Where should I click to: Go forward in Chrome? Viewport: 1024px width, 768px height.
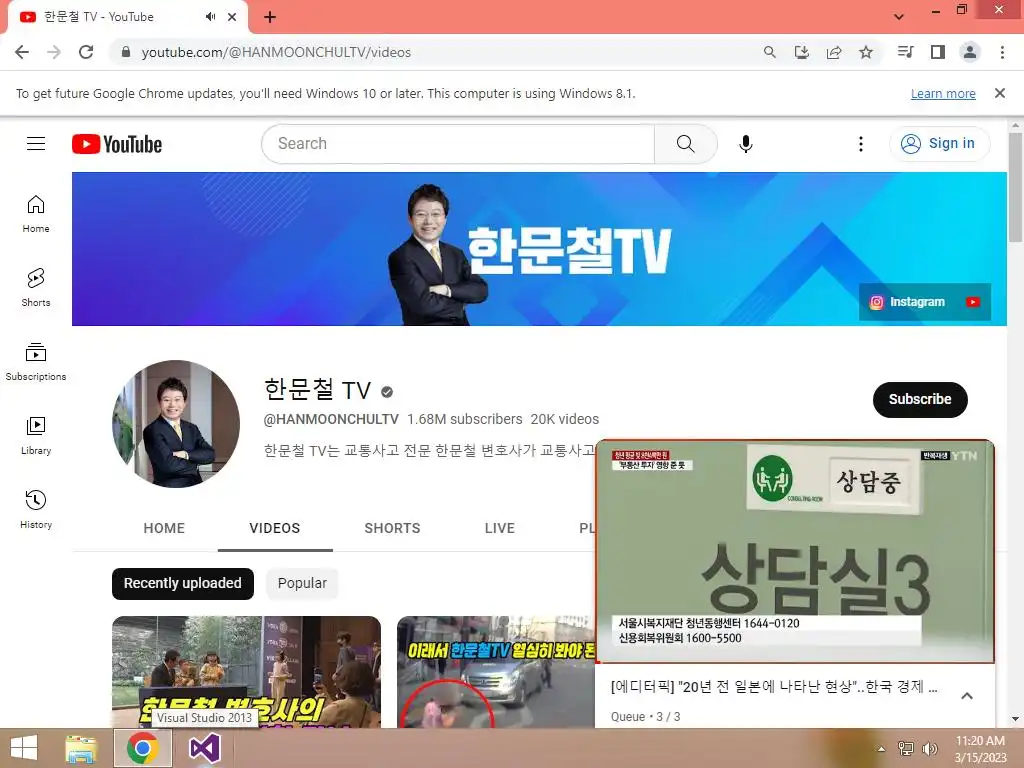click(54, 52)
